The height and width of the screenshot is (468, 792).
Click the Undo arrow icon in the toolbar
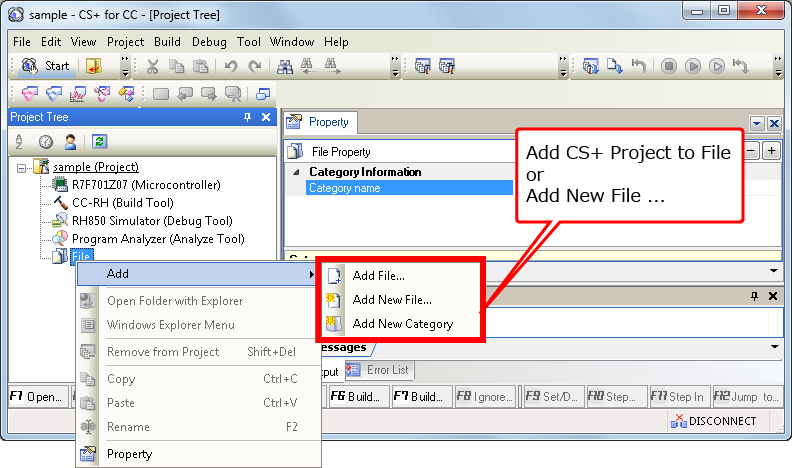tap(230, 66)
